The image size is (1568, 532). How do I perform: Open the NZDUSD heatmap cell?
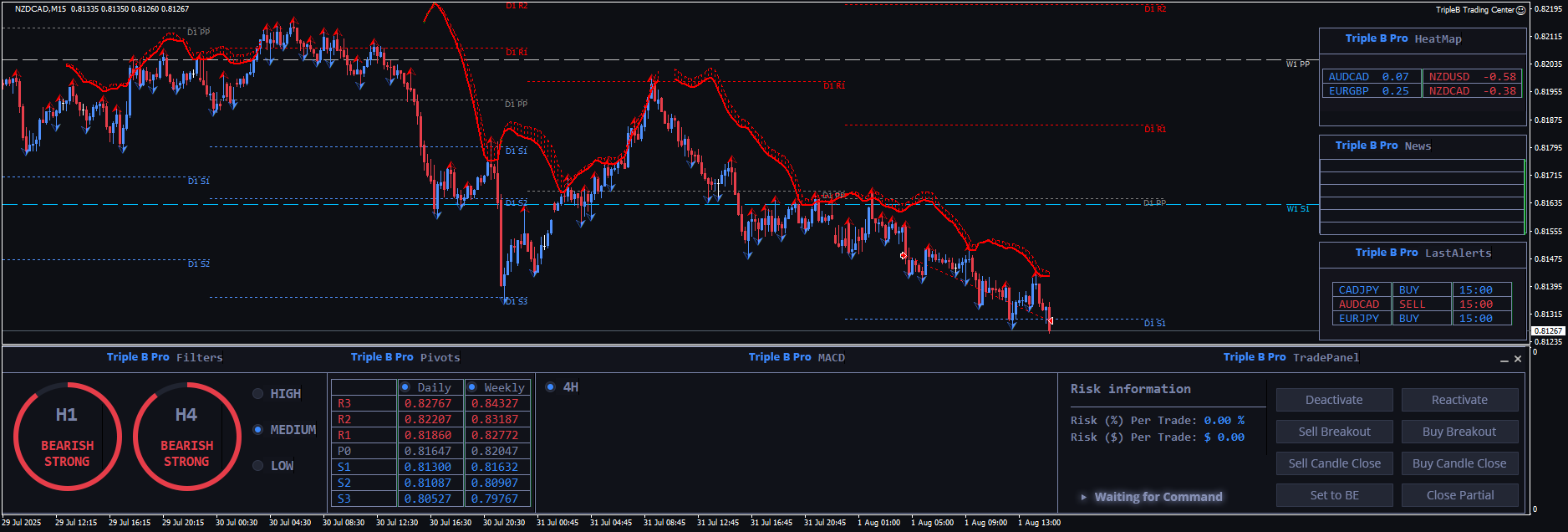[1472, 77]
